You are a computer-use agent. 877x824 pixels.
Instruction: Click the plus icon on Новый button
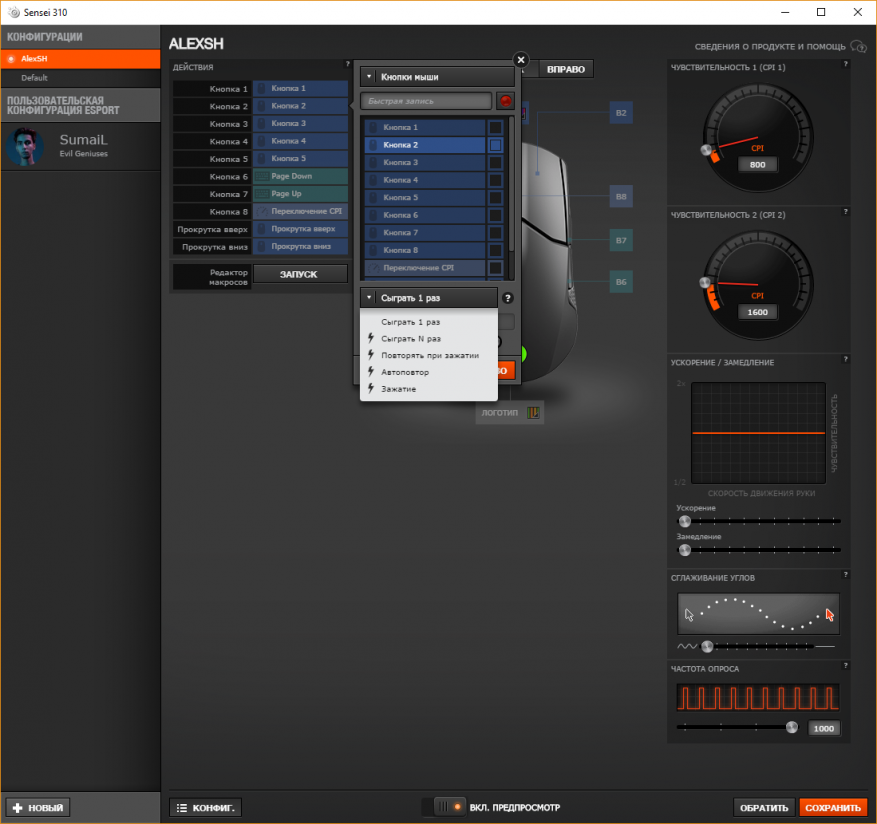point(17,808)
